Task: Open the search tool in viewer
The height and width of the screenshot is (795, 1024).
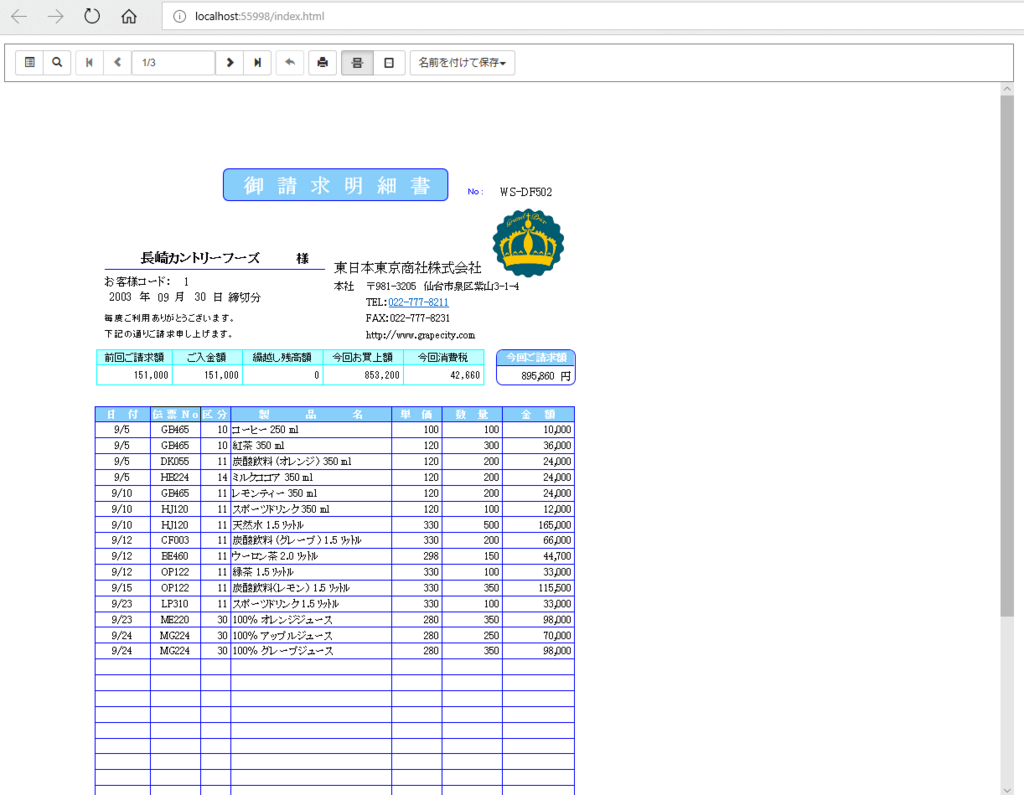Action: tap(57, 63)
